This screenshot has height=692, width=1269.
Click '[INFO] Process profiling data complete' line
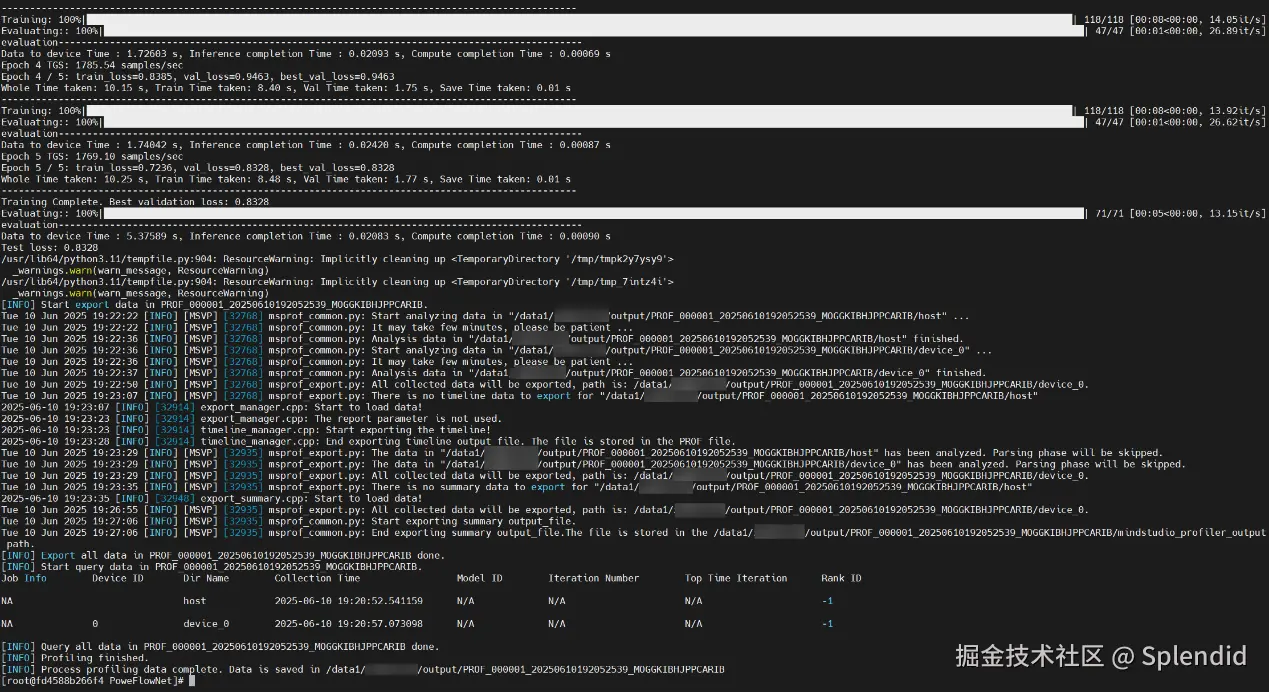coord(363,669)
